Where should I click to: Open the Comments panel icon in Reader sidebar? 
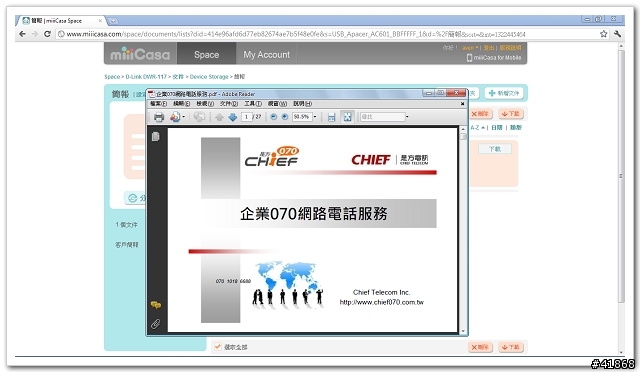156,305
